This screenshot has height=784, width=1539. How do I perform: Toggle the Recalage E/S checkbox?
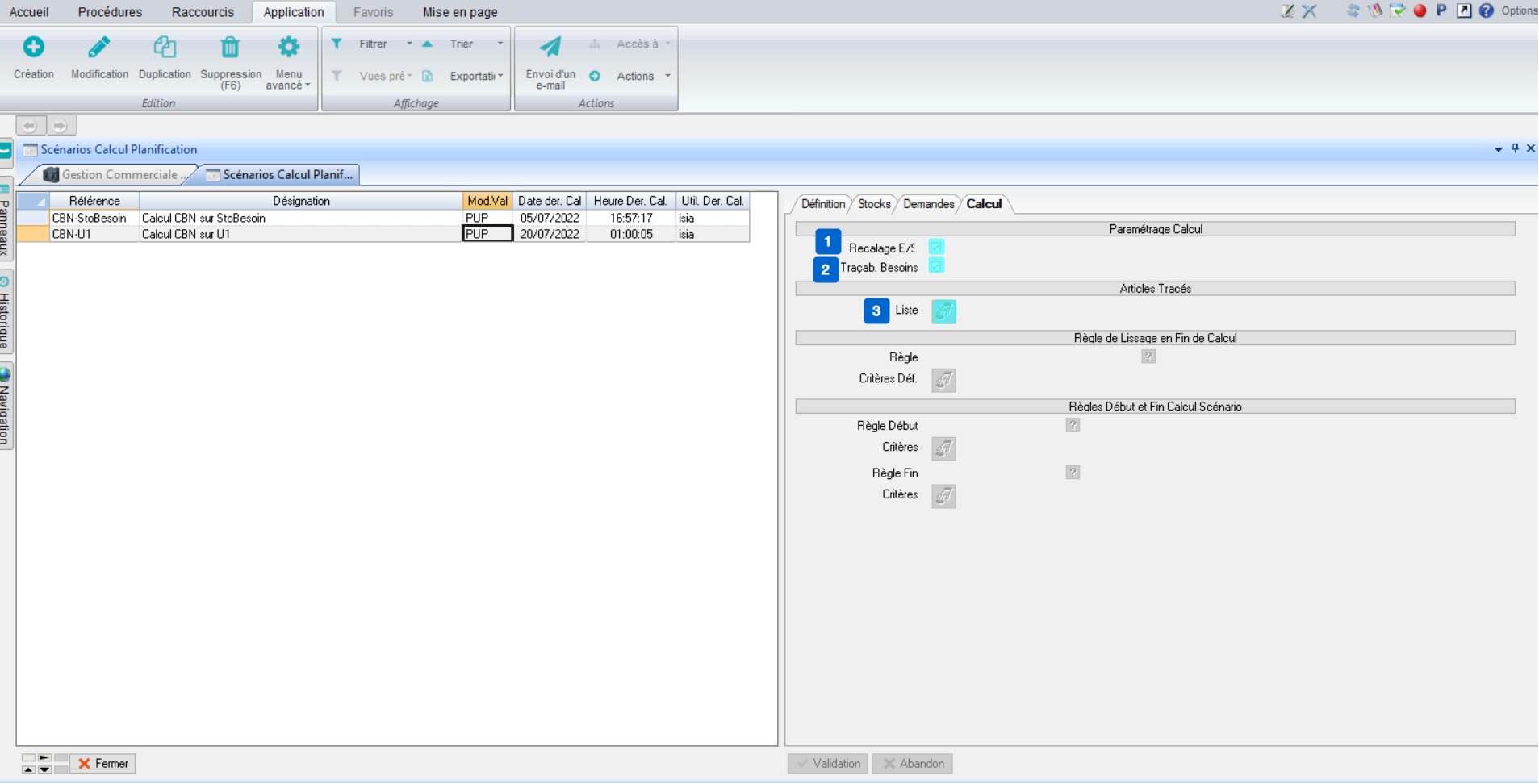[x=936, y=247]
